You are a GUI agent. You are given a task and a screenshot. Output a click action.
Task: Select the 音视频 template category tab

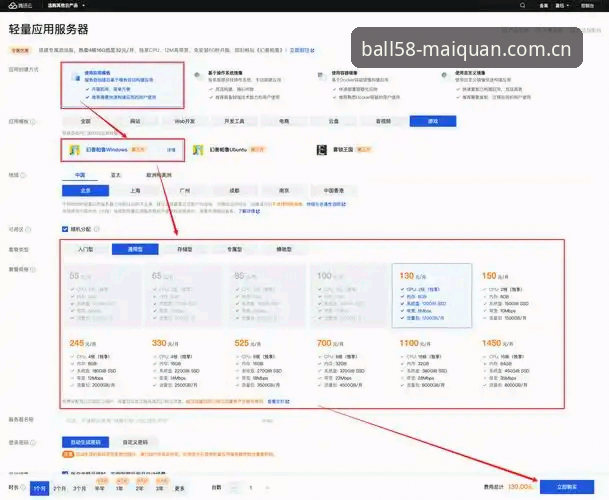pyautogui.click(x=383, y=121)
